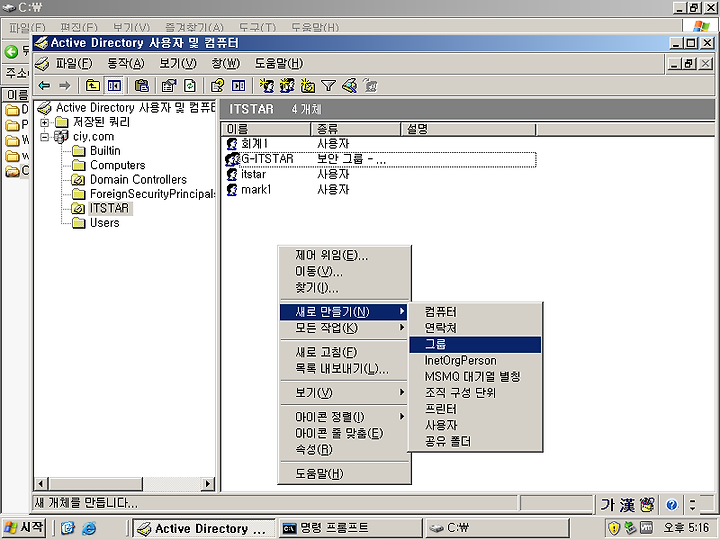
Task: Go up one level with the folder-up icon
Action: tap(93, 85)
